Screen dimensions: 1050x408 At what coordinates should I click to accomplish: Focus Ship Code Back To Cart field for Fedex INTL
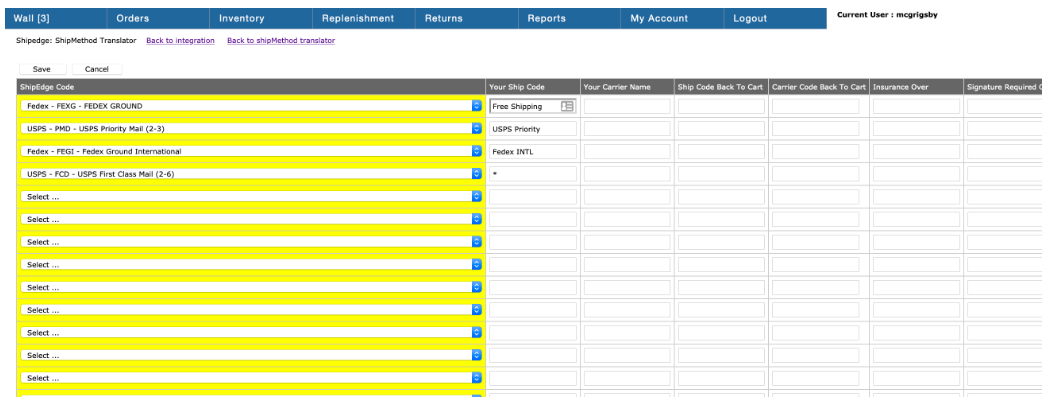click(721, 151)
